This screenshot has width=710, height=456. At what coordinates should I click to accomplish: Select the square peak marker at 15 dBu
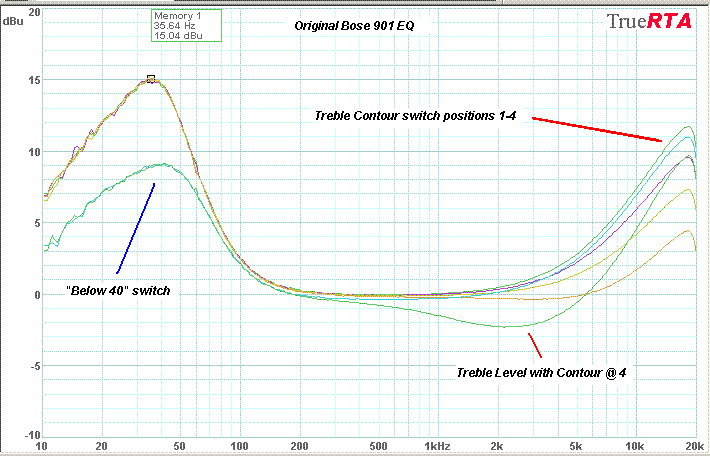click(x=151, y=79)
